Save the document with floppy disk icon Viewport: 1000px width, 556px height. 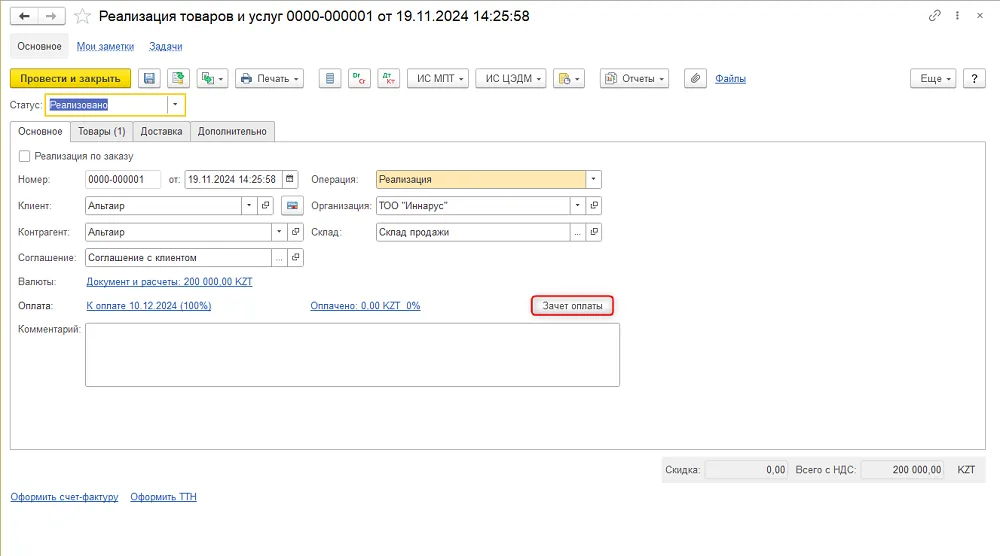[x=149, y=78]
